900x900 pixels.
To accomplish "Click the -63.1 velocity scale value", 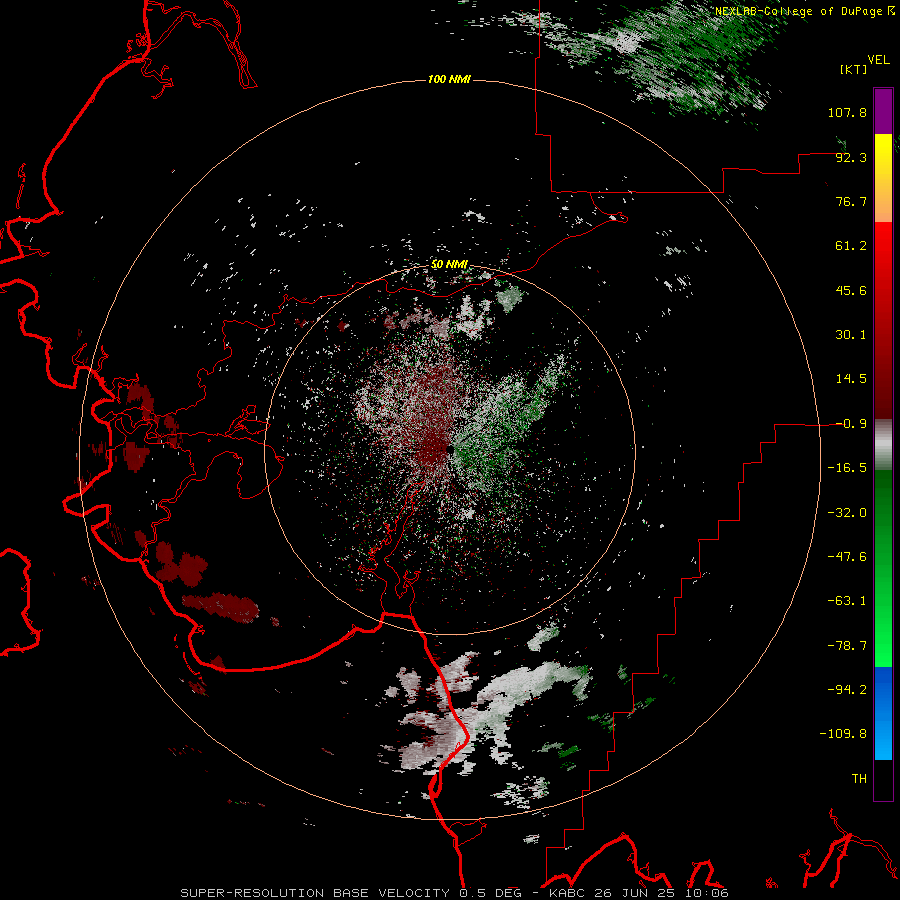I will click(847, 601).
